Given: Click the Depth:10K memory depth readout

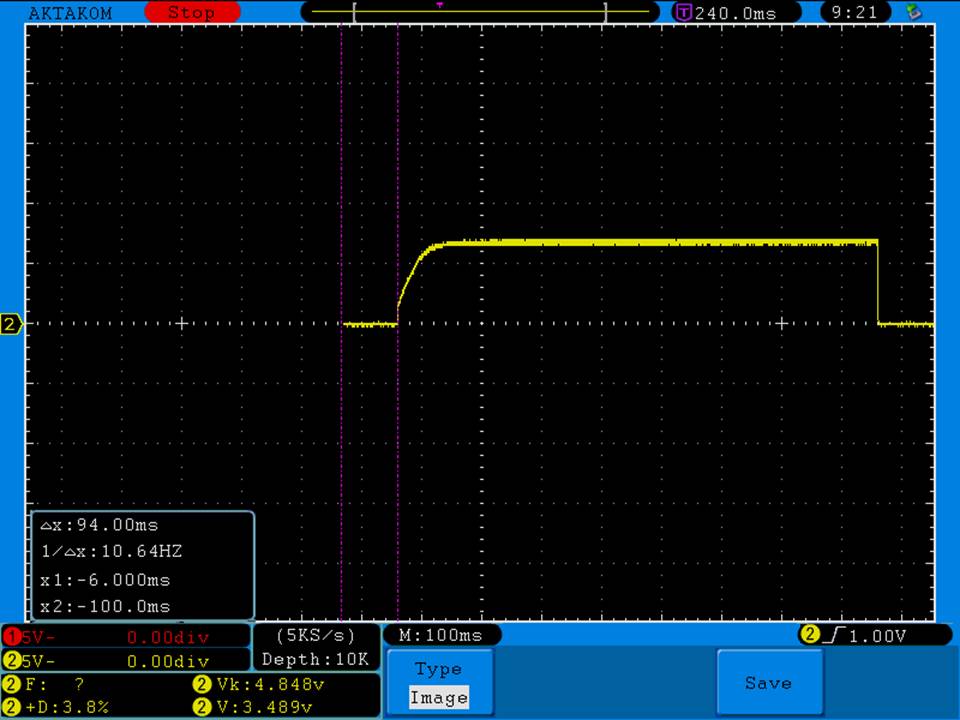Looking at the screenshot, I should tap(315, 659).
